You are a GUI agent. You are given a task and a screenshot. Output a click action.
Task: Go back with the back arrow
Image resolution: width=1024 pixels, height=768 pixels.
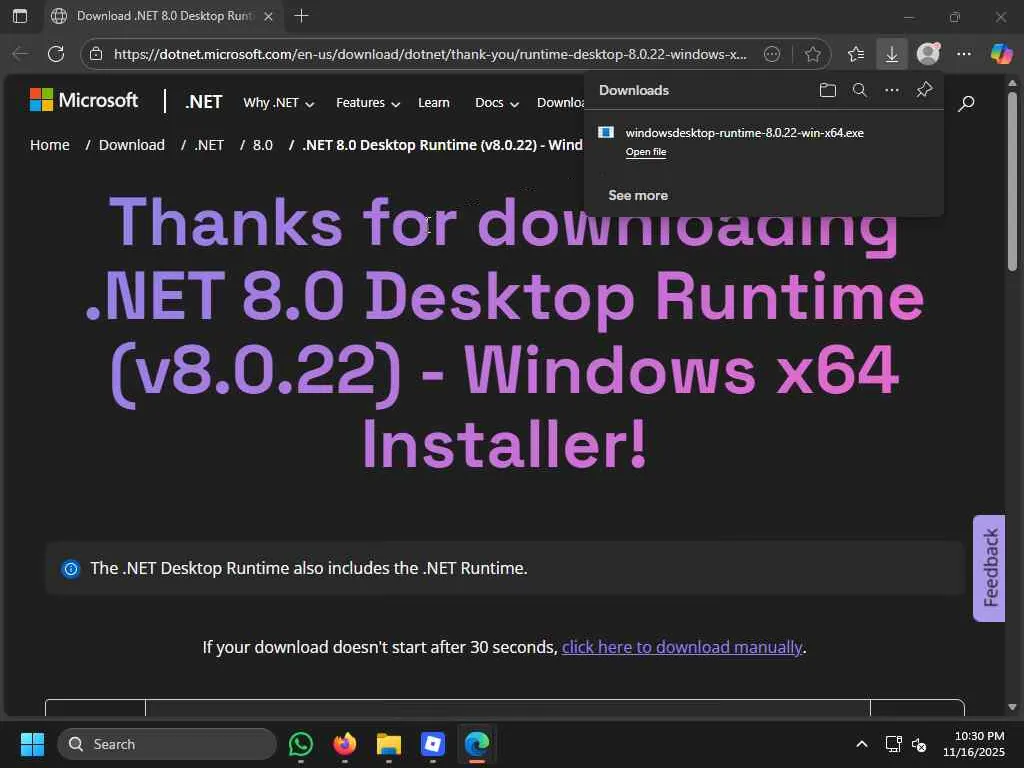click(20, 54)
